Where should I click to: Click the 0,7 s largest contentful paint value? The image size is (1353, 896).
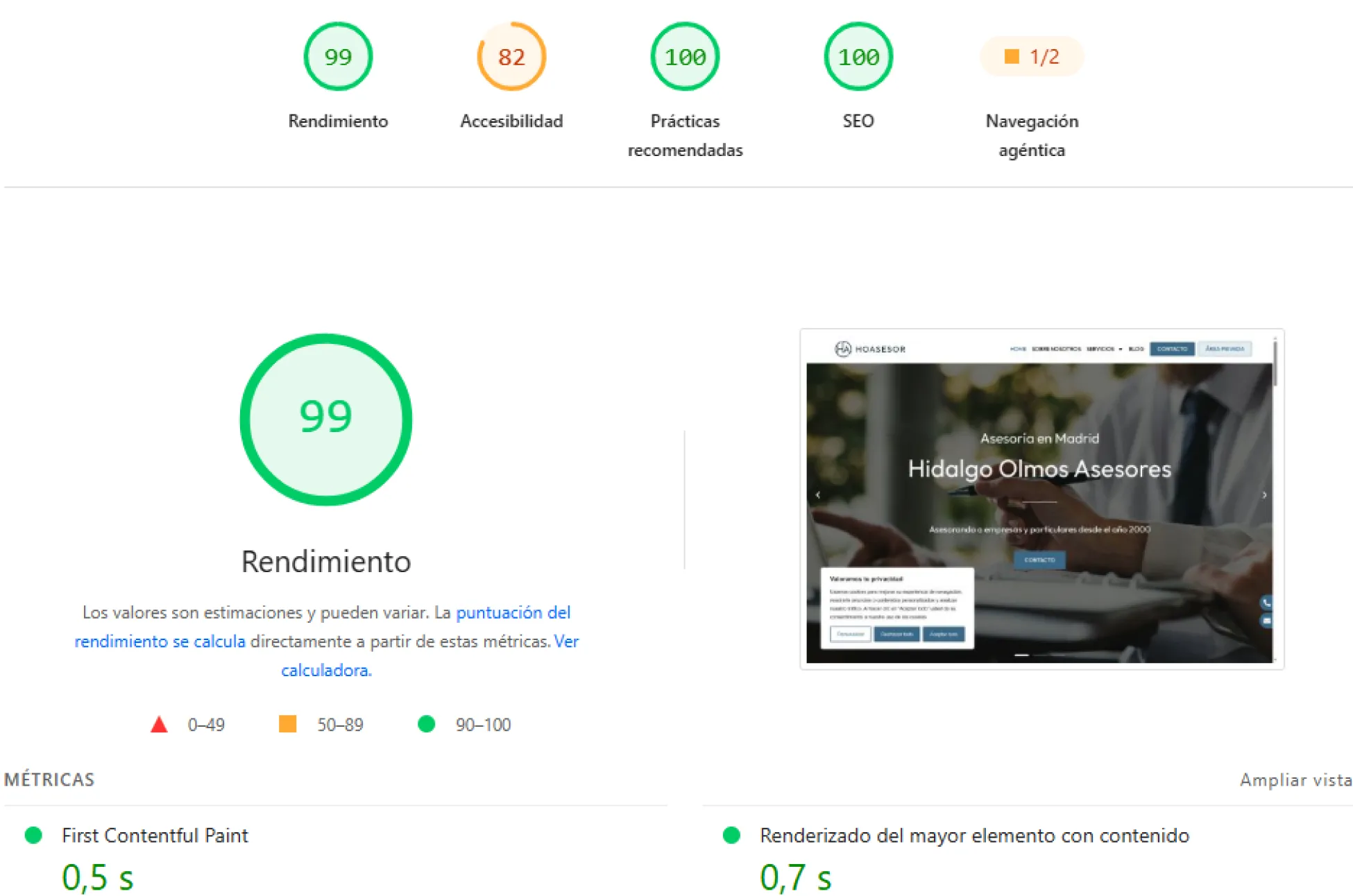[x=795, y=877]
